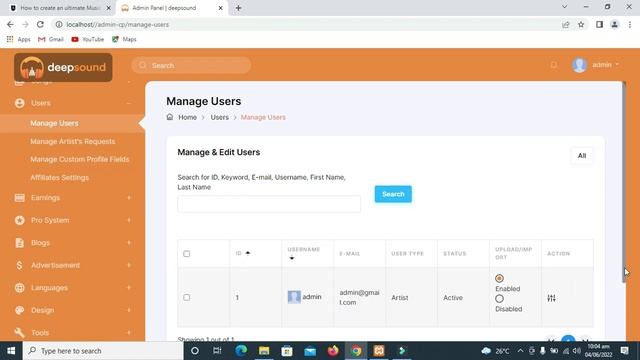Switch to the first browser tab
Screen dimensions: 640x360
pos(60,8)
